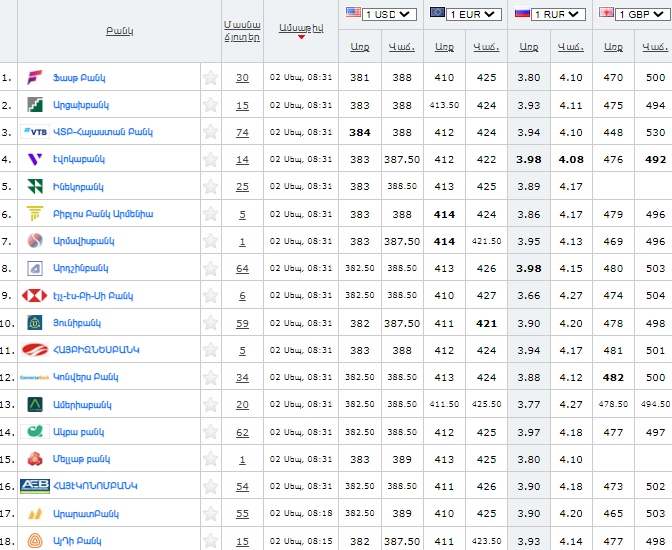This screenshot has width=672, height=550.
Task: Open VTB's 74 branches link
Action: 242,132
